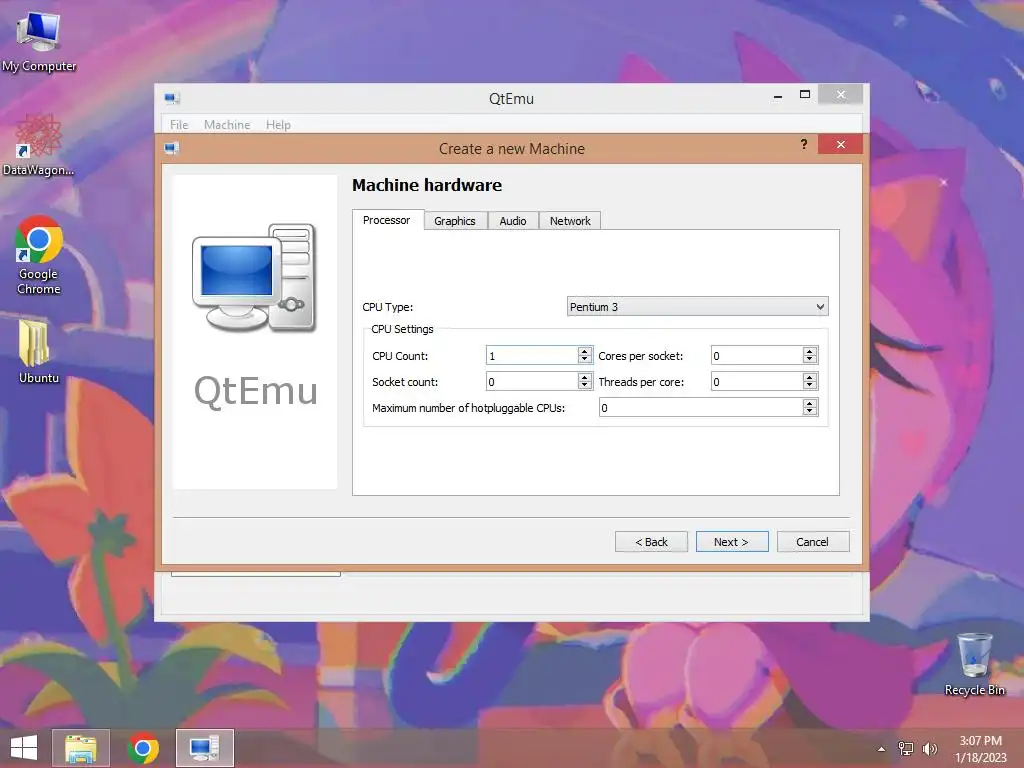Open the File menu in QtEmu
The height and width of the screenshot is (768, 1024).
coord(179,125)
